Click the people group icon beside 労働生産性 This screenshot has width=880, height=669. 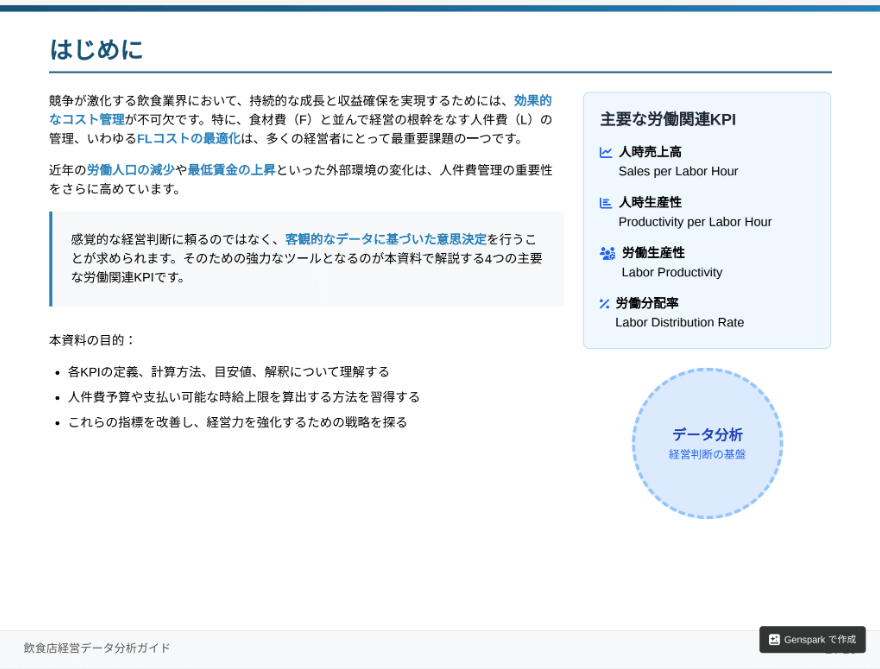[x=607, y=253]
